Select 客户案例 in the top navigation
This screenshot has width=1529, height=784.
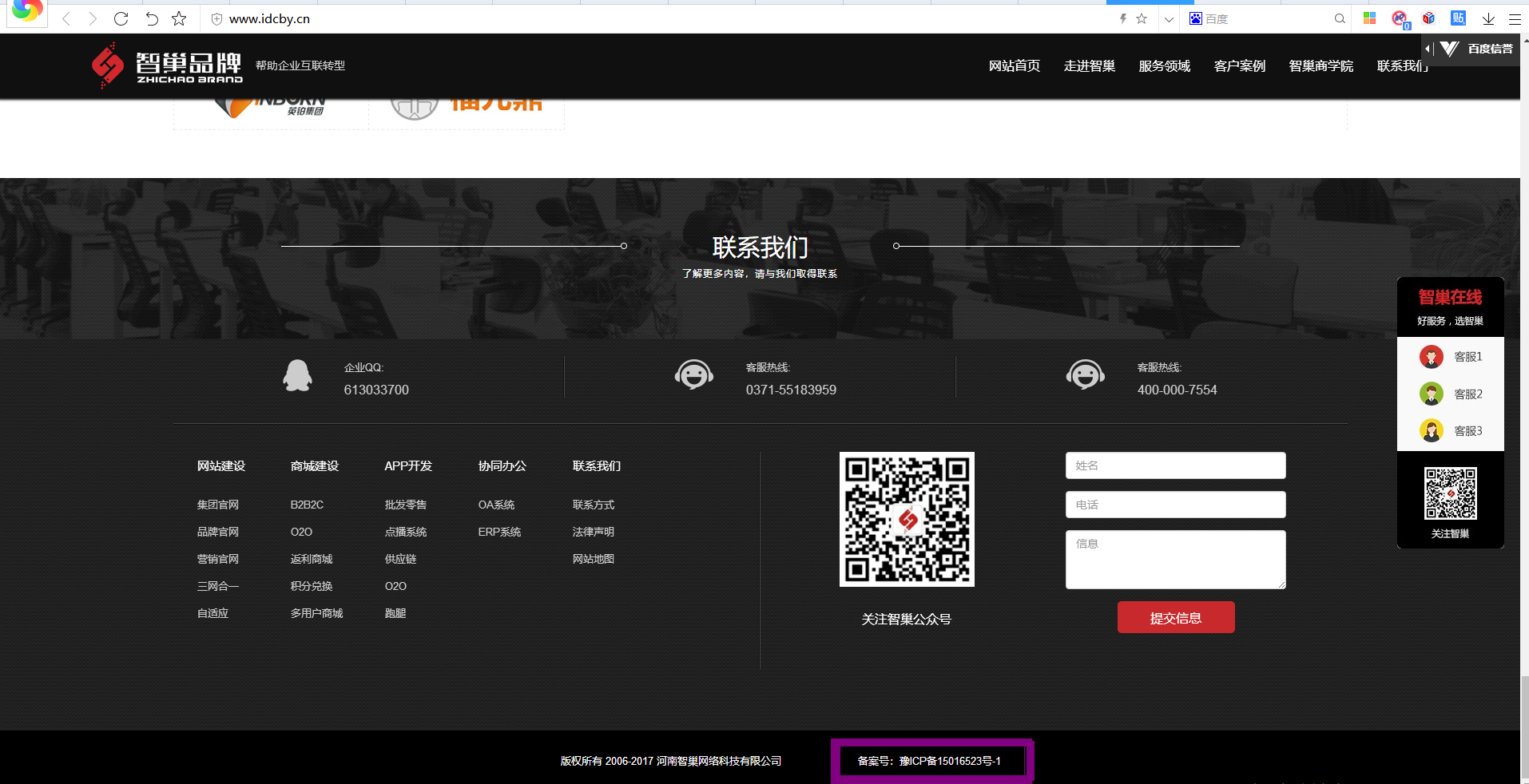click(1239, 65)
